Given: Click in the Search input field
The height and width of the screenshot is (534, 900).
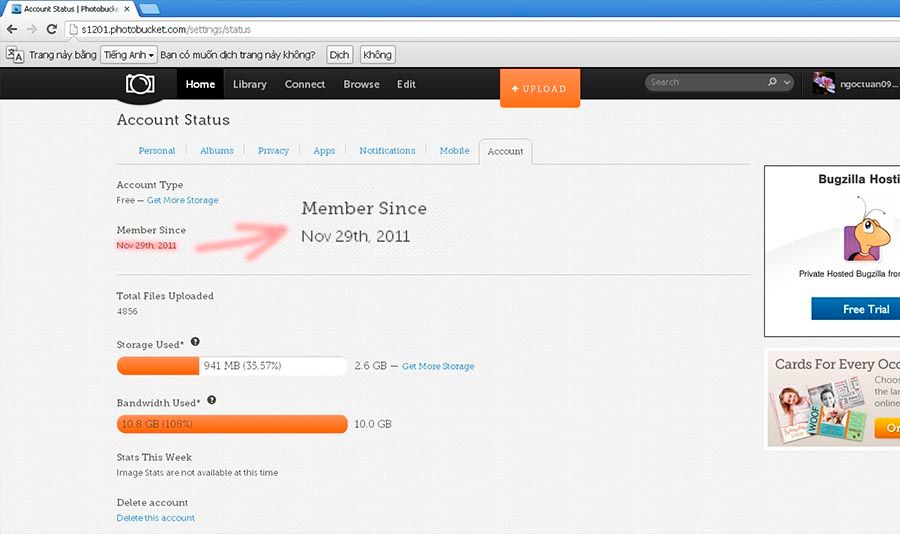Looking at the screenshot, I should click(x=706, y=82).
